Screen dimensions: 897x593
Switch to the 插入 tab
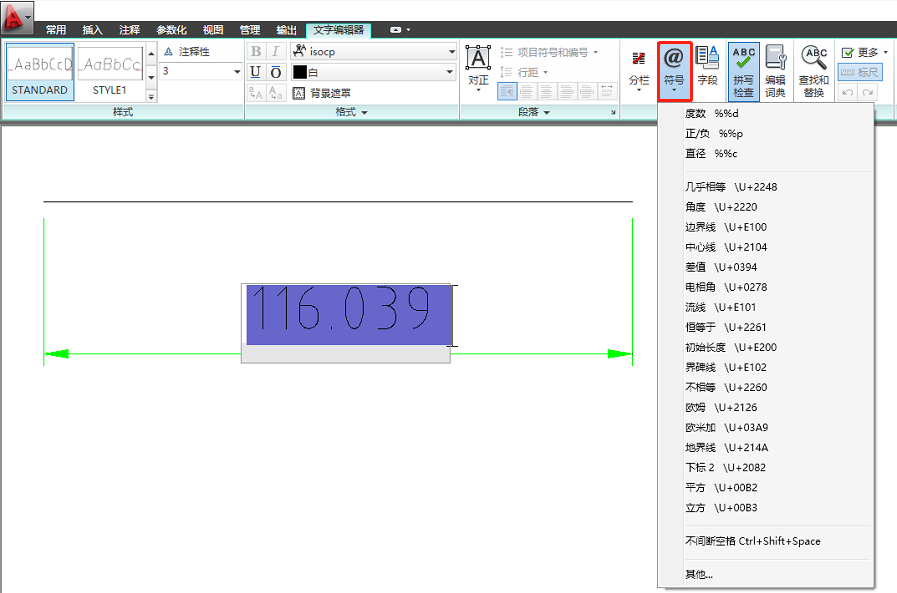pyautogui.click(x=92, y=30)
